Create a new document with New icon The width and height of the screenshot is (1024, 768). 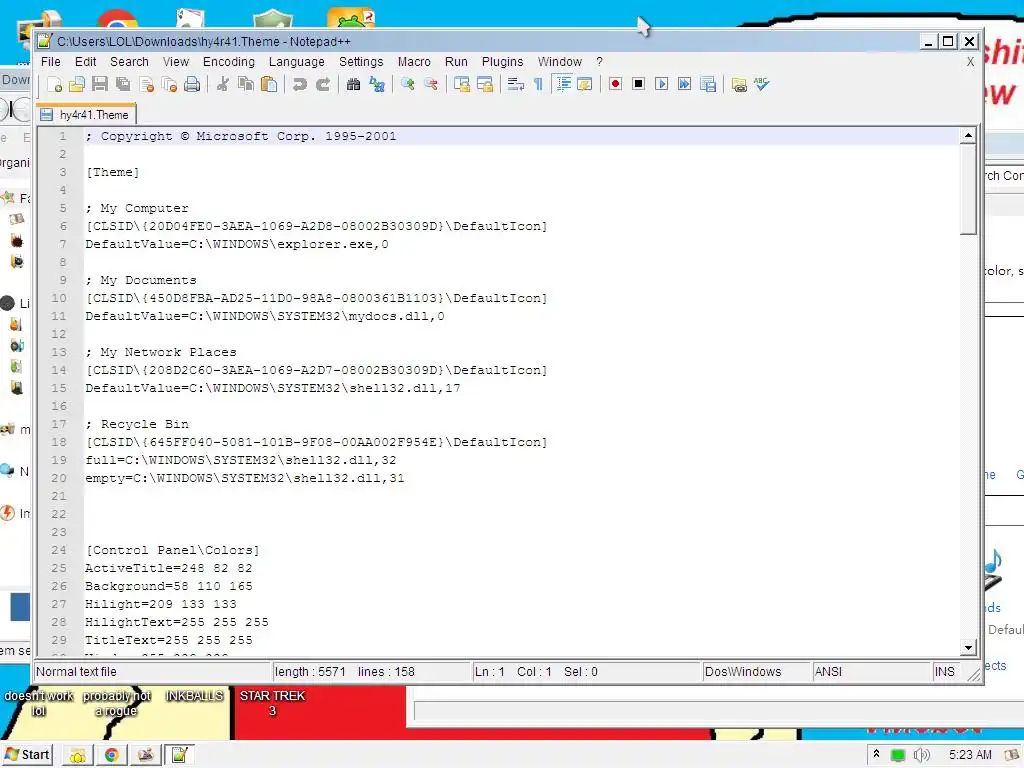[x=55, y=84]
